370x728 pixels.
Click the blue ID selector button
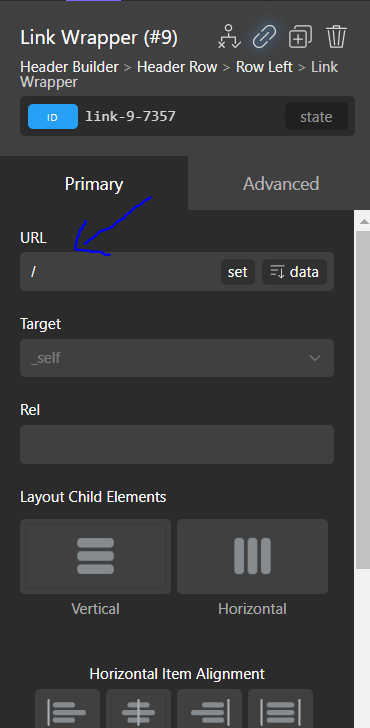coord(53,117)
